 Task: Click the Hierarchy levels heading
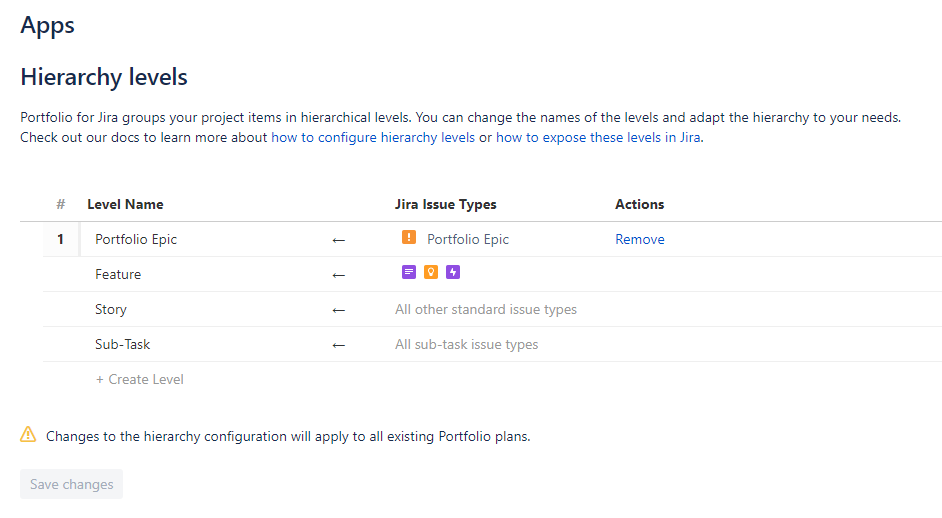pyautogui.click(x=104, y=77)
